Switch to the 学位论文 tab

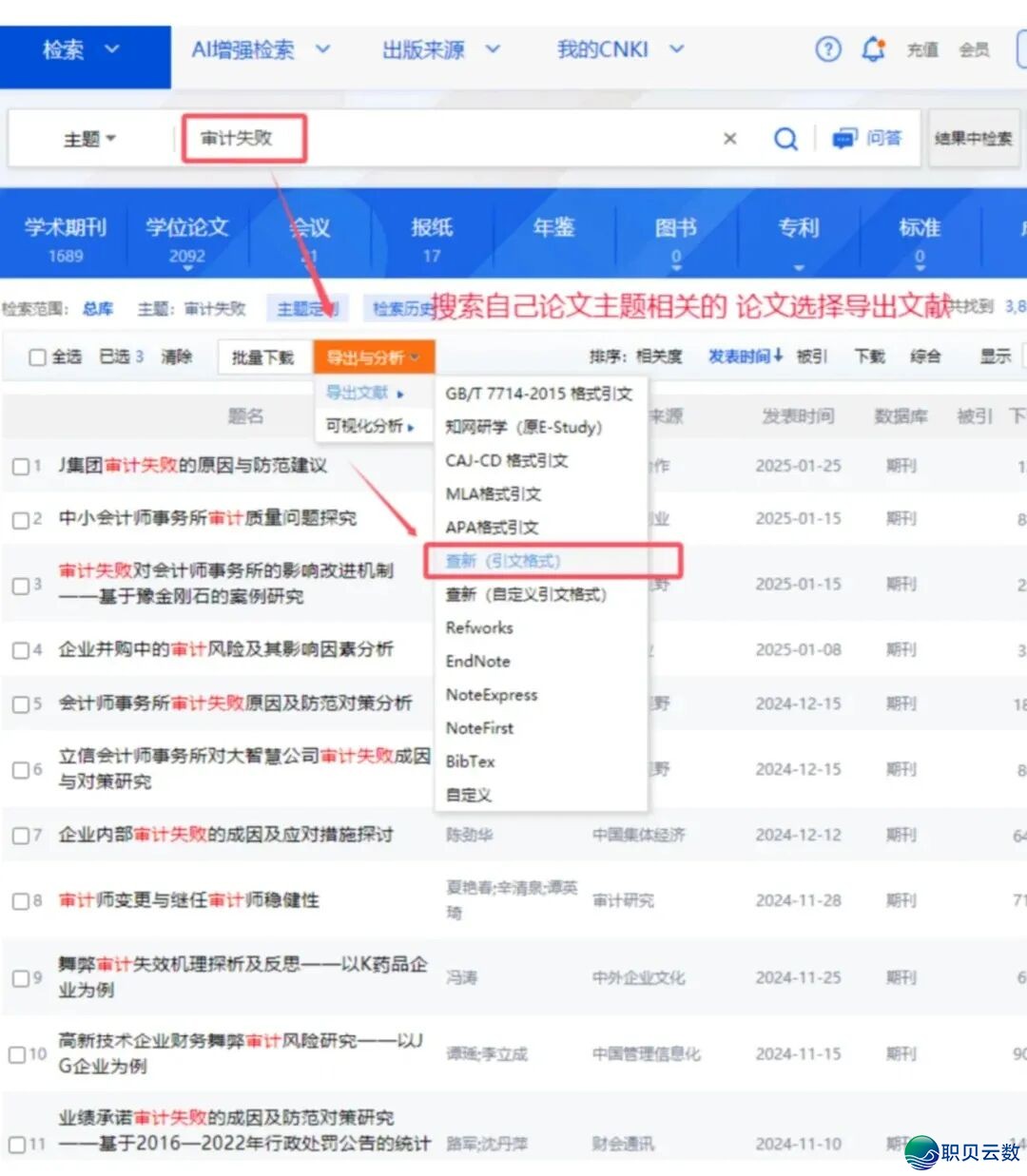click(x=186, y=226)
